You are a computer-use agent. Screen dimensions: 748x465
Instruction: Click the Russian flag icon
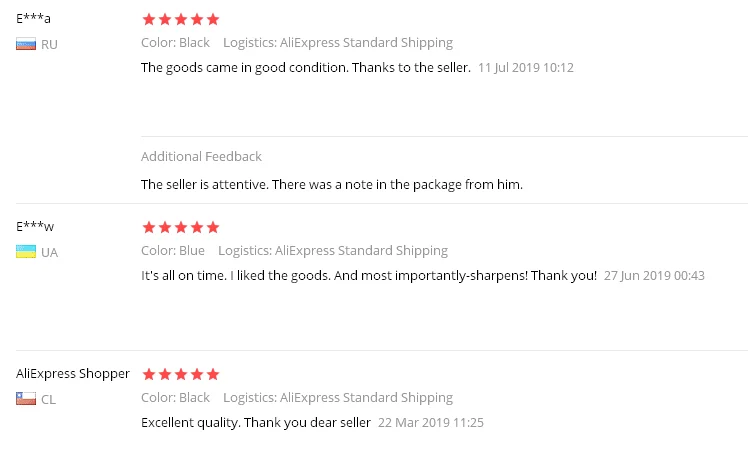(x=26, y=44)
